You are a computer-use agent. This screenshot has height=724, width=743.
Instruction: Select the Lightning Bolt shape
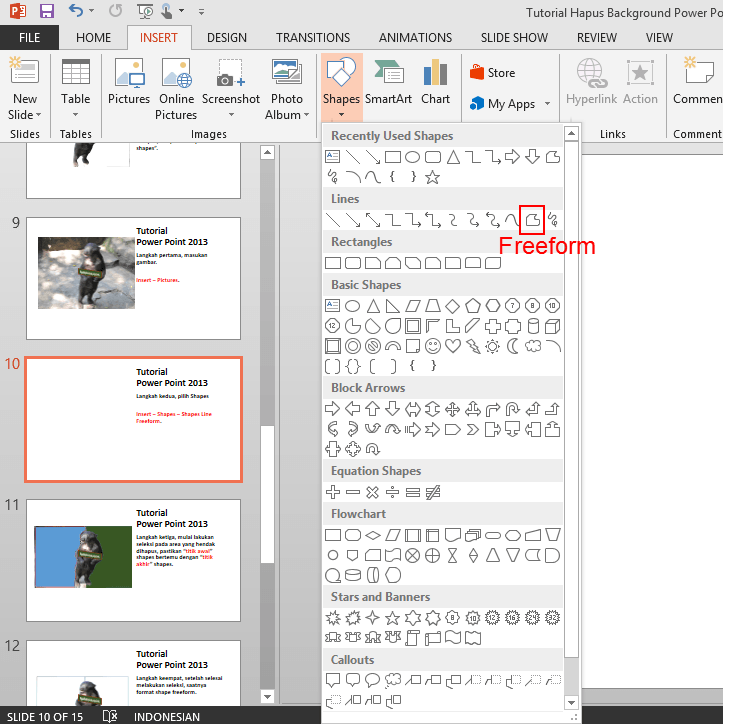pos(473,346)
